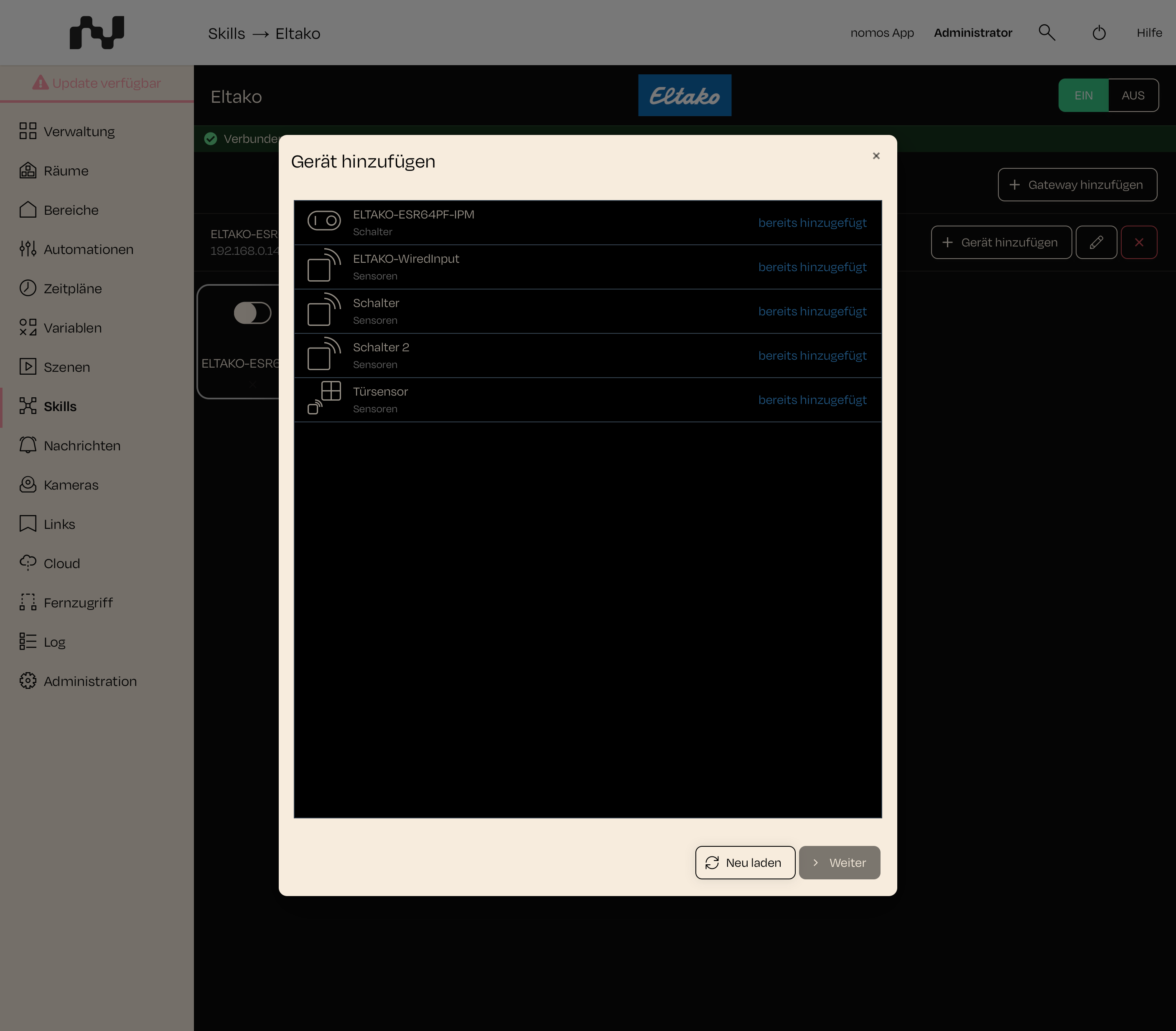Click the Eltako brand logo
1176x1031 pixels.
[685, 95]
